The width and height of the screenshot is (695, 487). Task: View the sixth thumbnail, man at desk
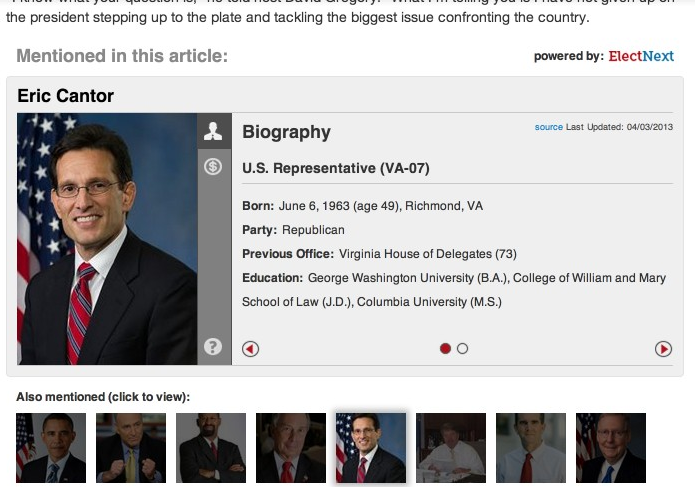[451, 448]
